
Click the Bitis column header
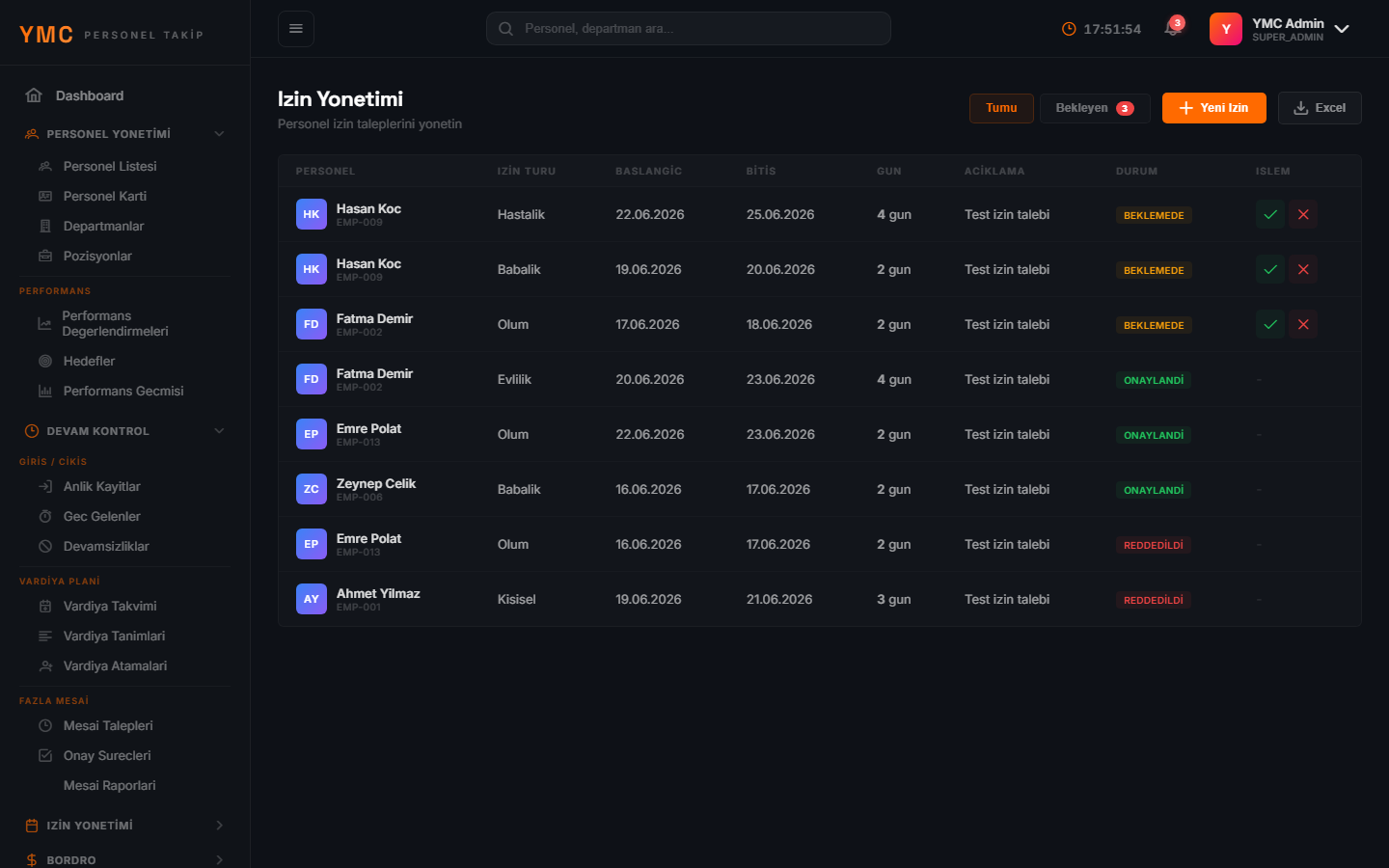[x=761, y=171]
